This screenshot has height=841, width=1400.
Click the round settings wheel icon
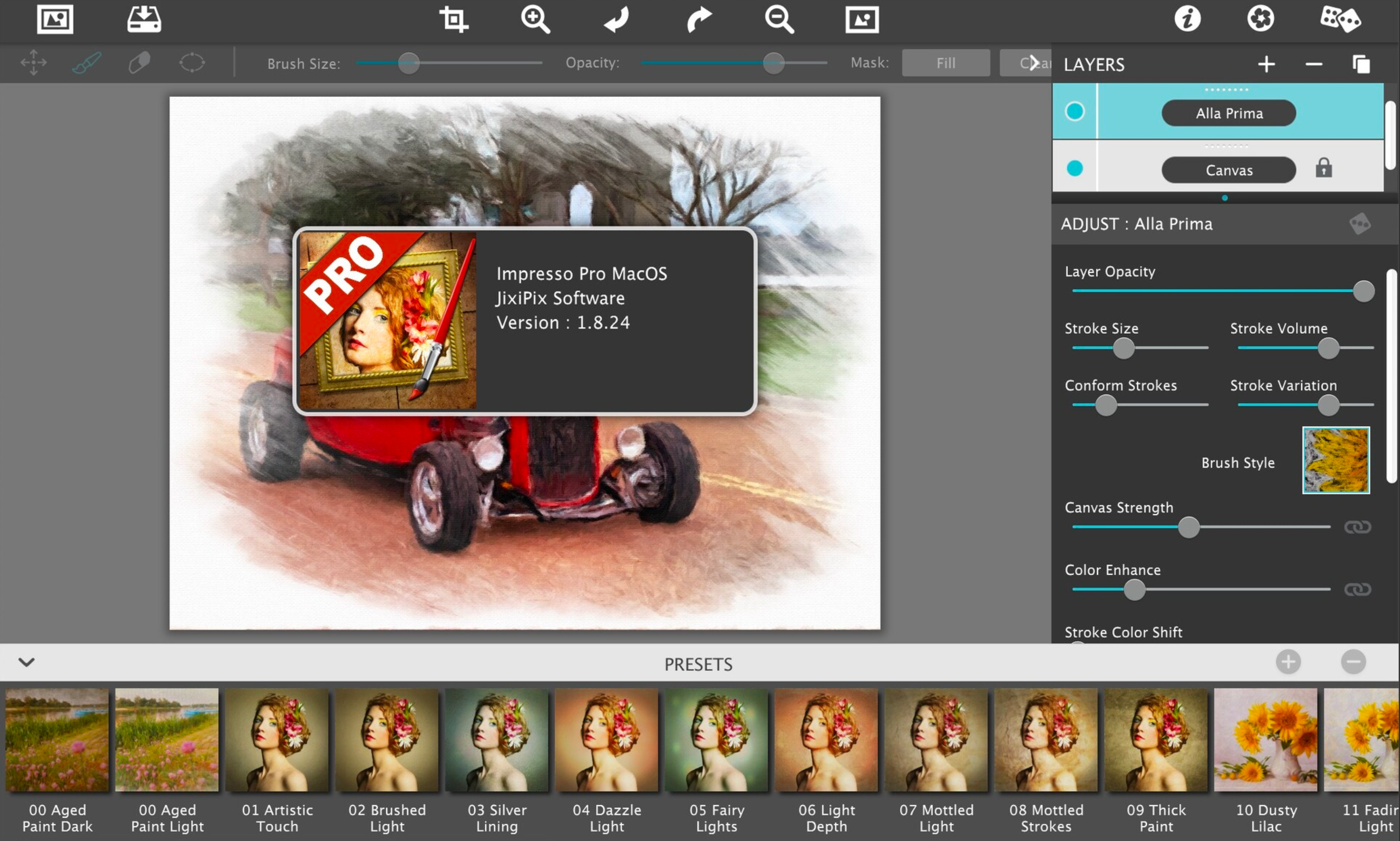(1261, 19)
